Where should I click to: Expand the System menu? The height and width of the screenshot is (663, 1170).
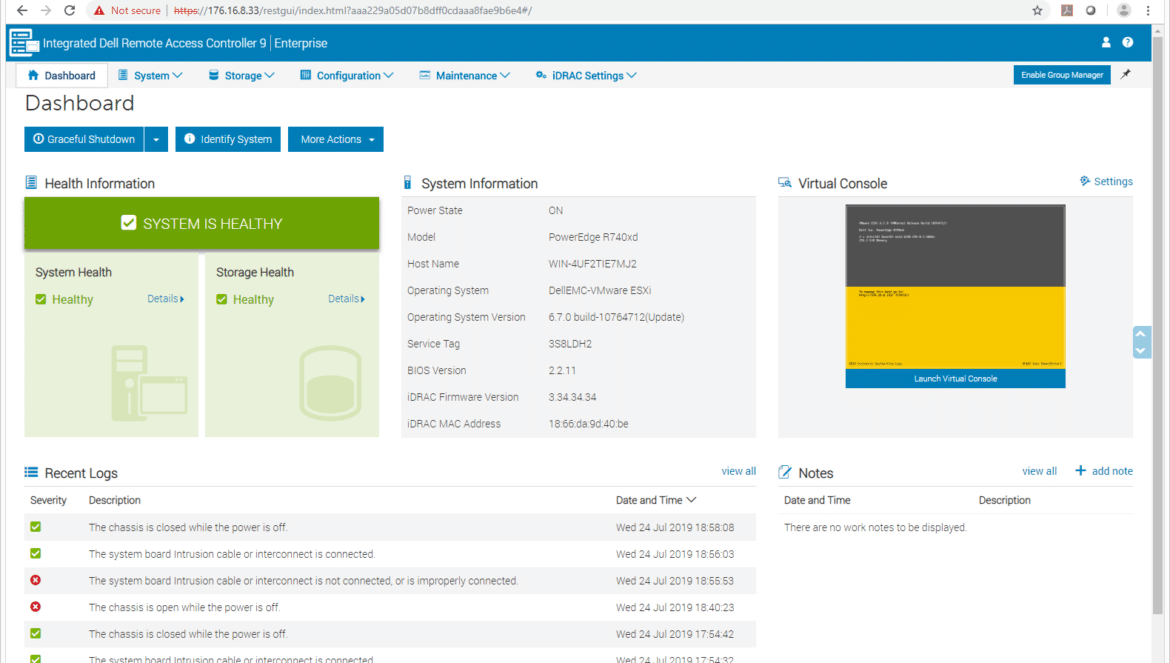[x=150, y=75]
